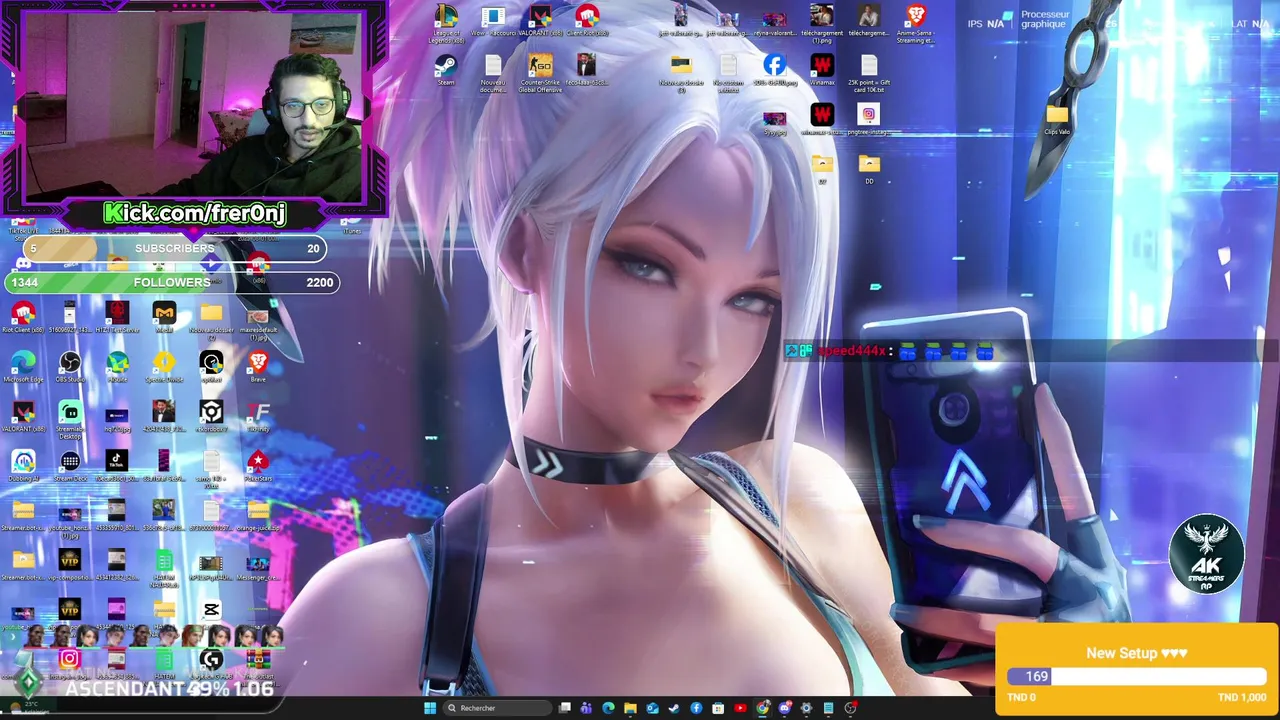The height and width of the screenshot is (720, 1280).
Task: Open Microsoft Store from taskbar
Action: (718, 708)
